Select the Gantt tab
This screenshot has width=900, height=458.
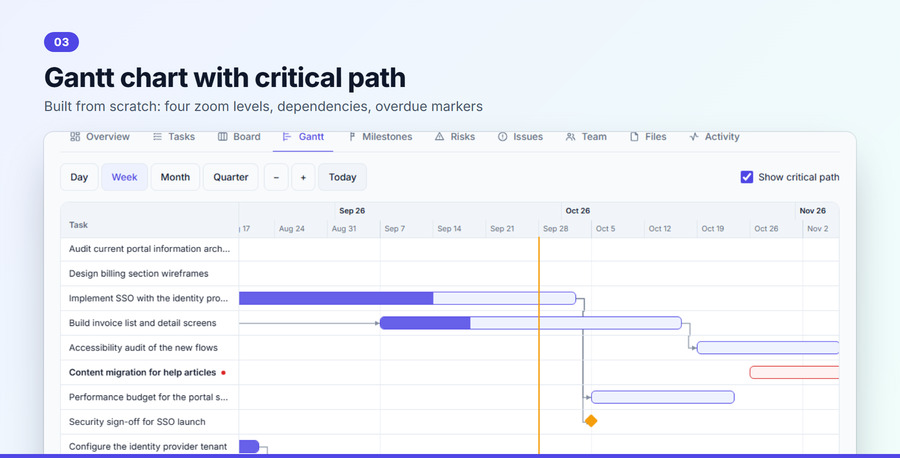(303, 137)
